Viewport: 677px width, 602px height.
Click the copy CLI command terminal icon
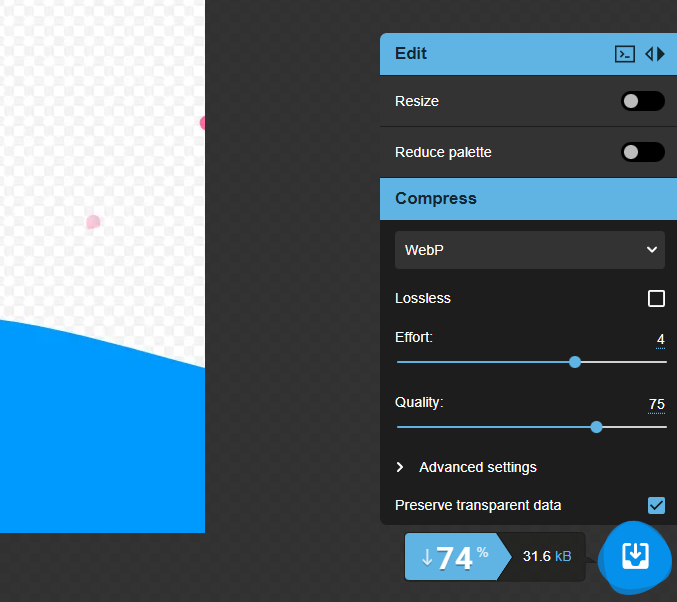coord(624,54)
